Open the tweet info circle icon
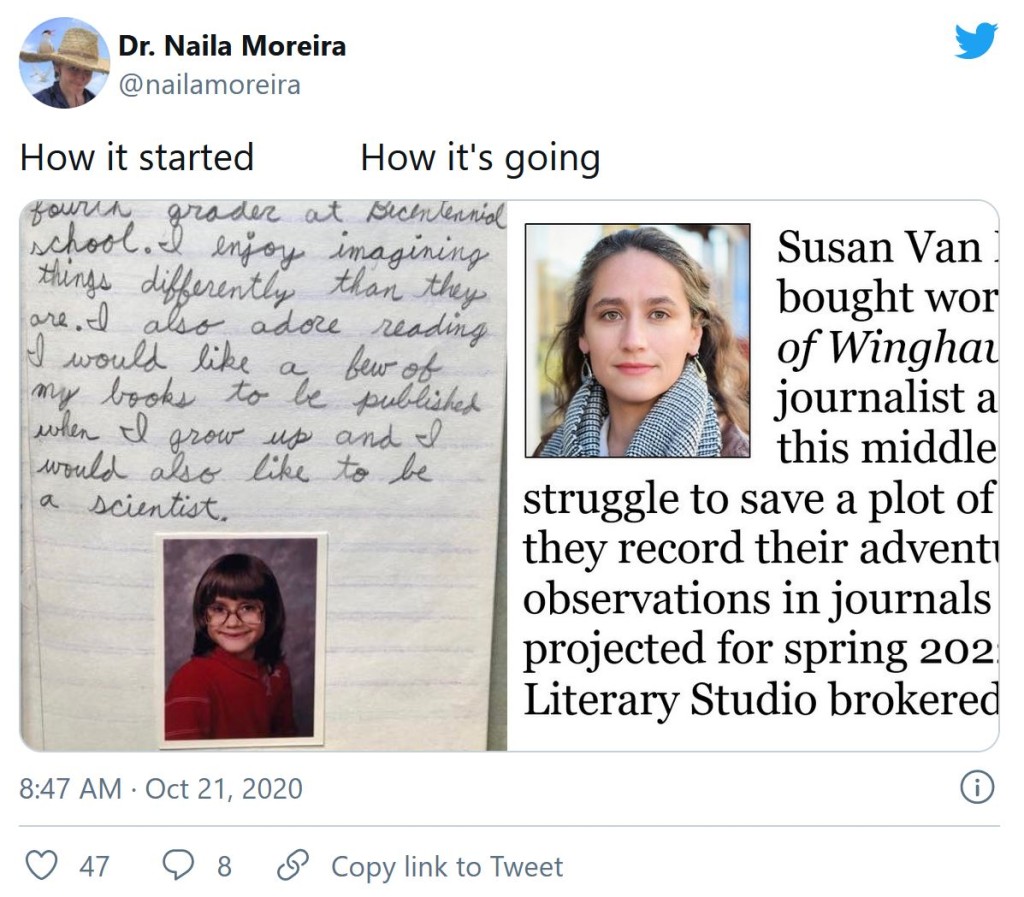This screenshot has height=897, width=1024. click(976, 789)
